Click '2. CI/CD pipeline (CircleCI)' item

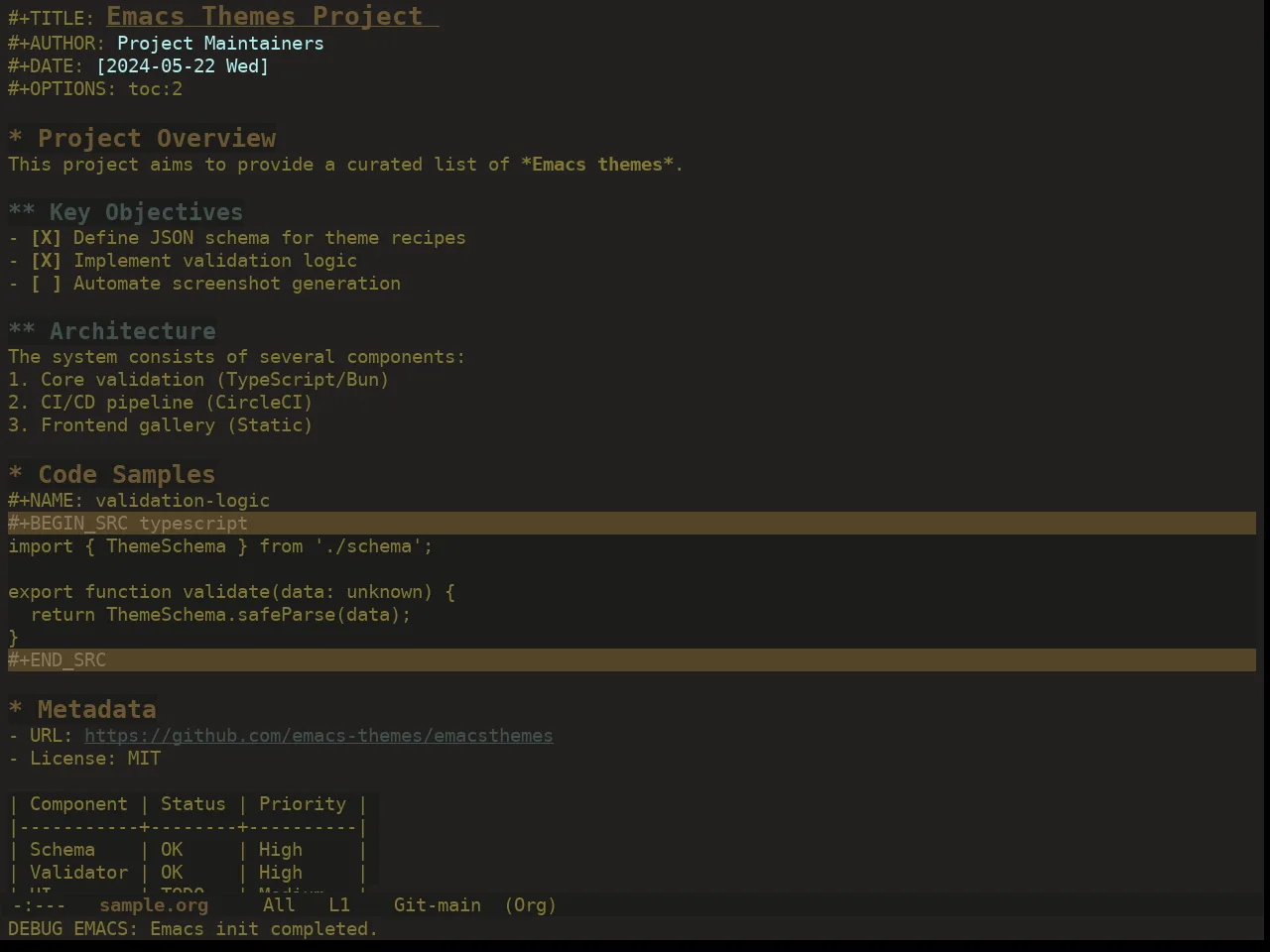[161, 403]
